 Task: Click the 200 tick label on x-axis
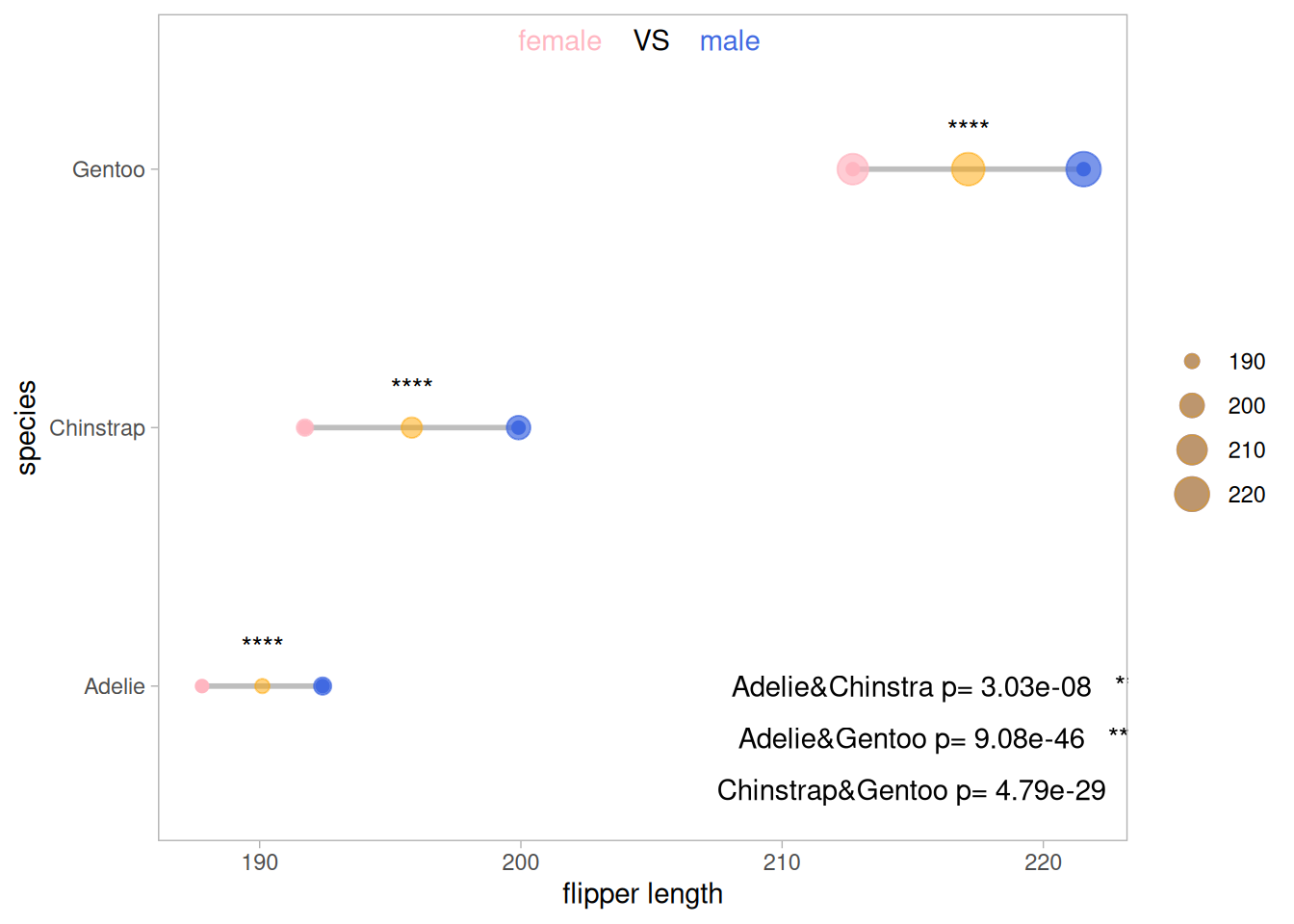coord(521,862)
